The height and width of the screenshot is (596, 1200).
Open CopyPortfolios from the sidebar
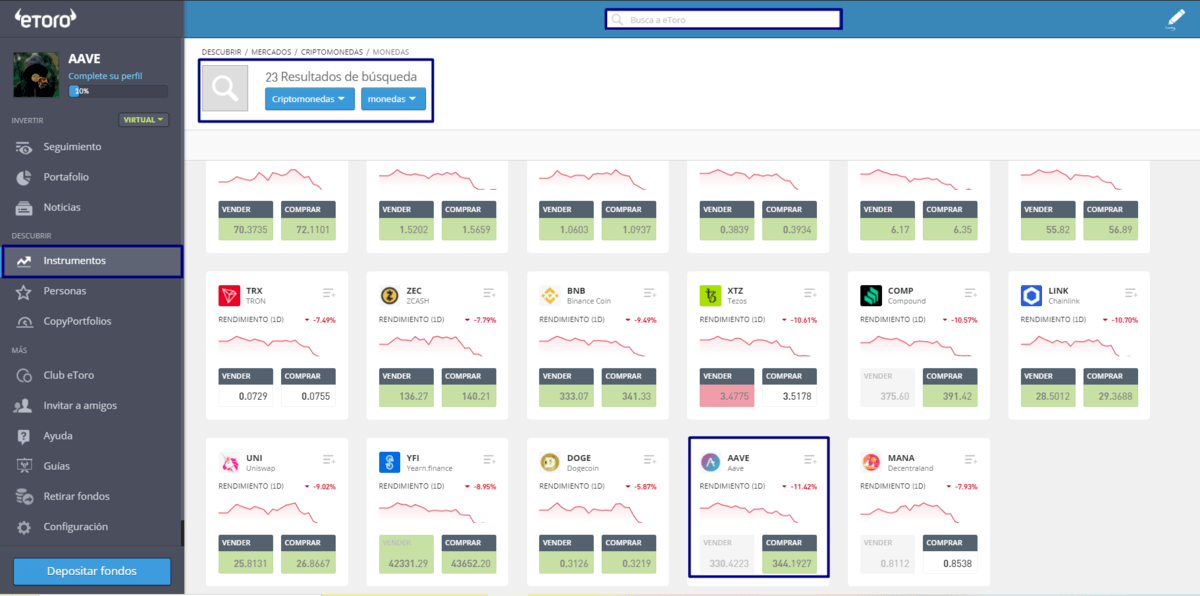tap(77, 322)
